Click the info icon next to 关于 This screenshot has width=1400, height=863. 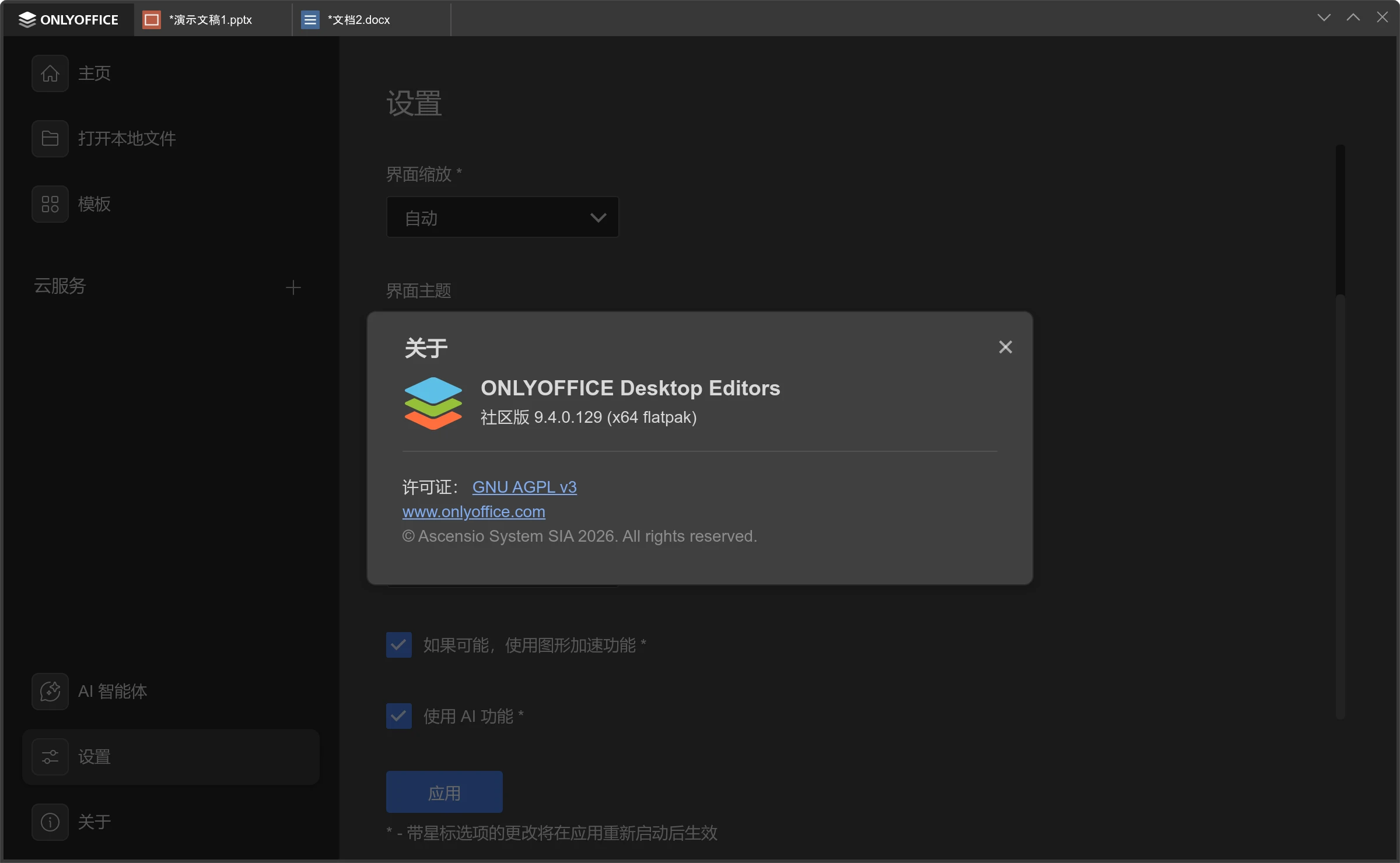[50, 822]
